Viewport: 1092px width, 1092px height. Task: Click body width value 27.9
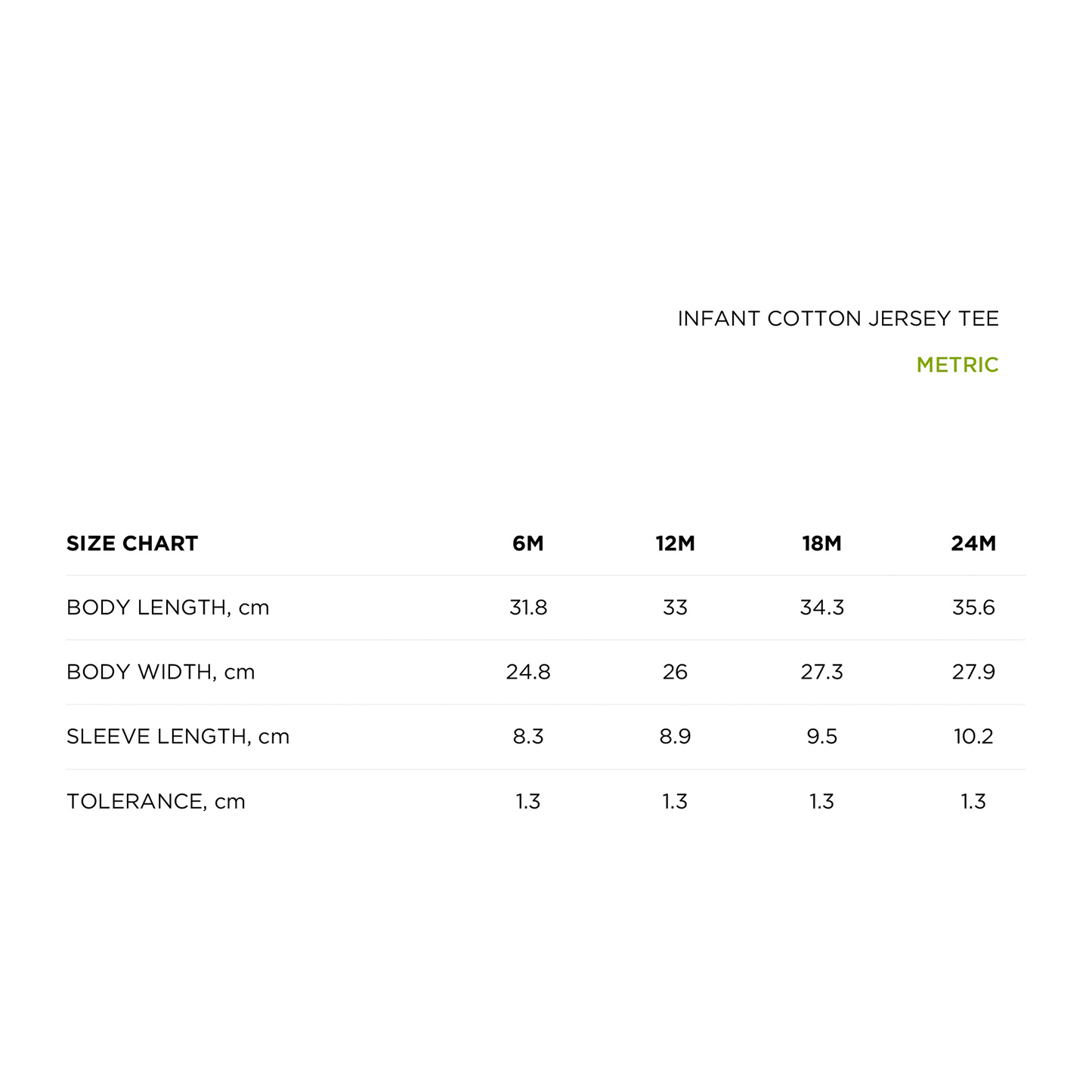(973, 672)
